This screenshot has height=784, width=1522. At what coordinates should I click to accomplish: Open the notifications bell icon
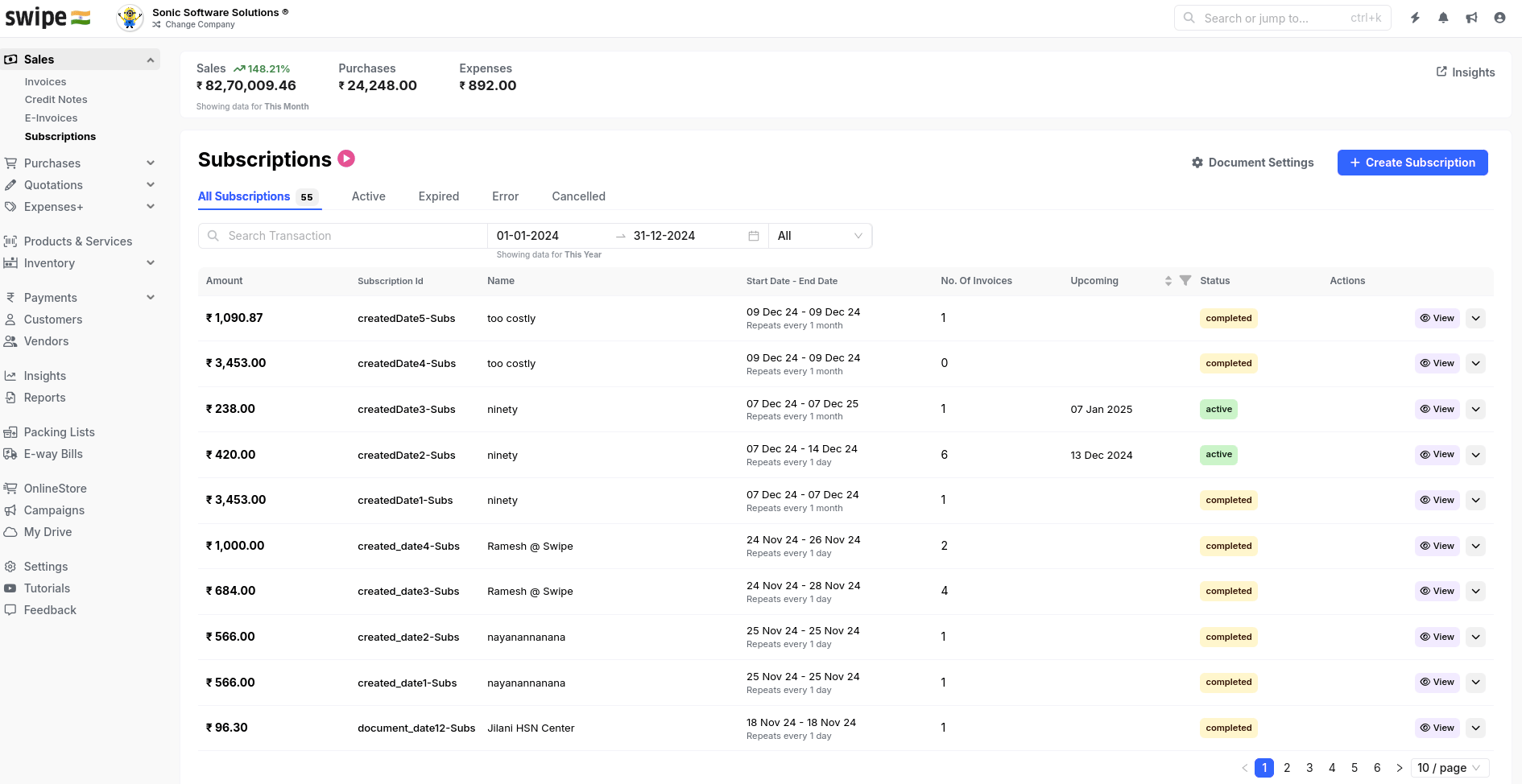point(1443,18)
